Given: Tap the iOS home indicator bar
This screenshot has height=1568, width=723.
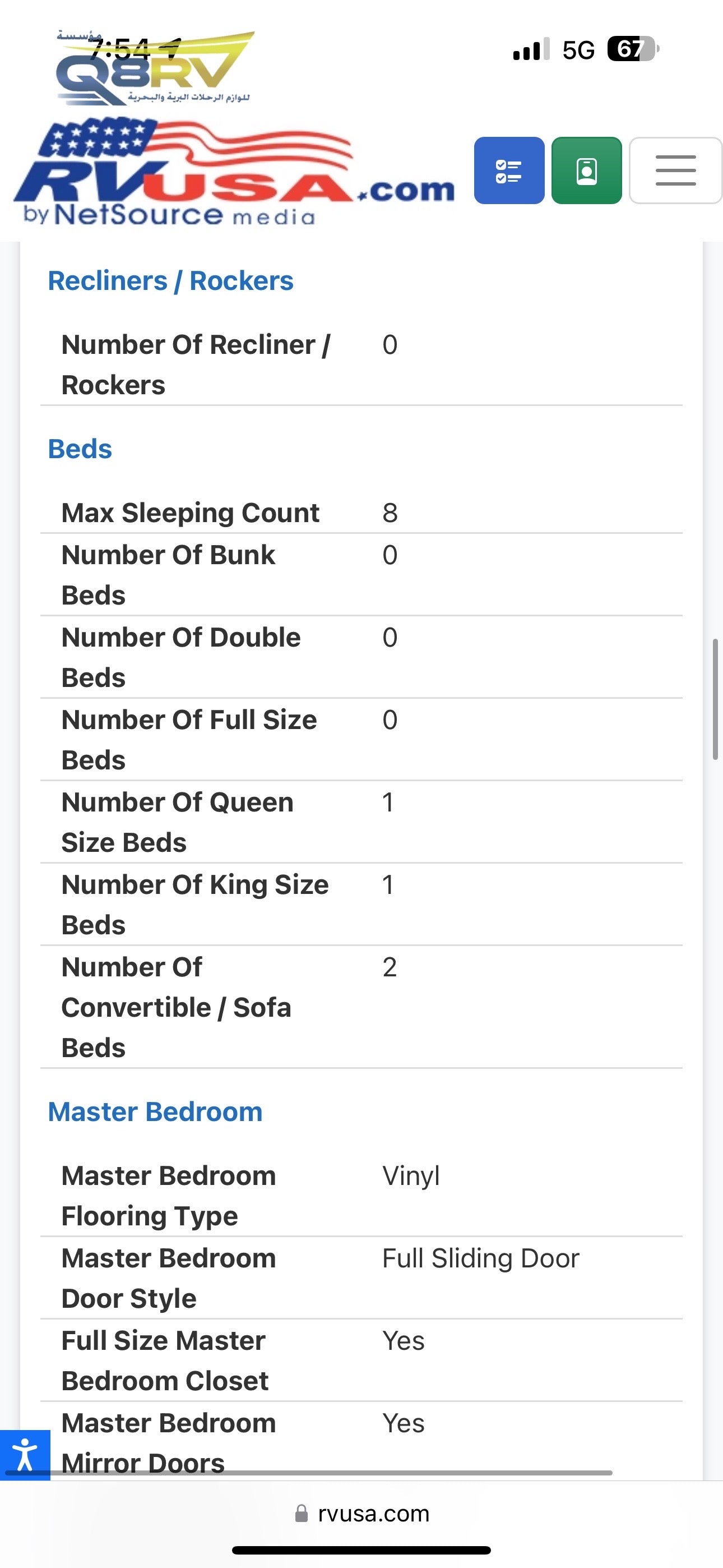Looking at the screenshot, I should click(x=361, y=1549).
